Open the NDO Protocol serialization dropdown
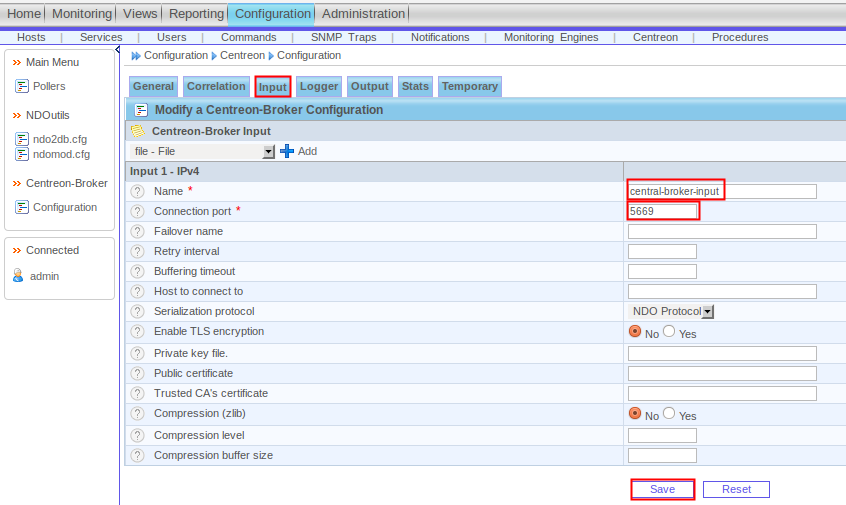This screenshot has height=505, width=846. 671,311
